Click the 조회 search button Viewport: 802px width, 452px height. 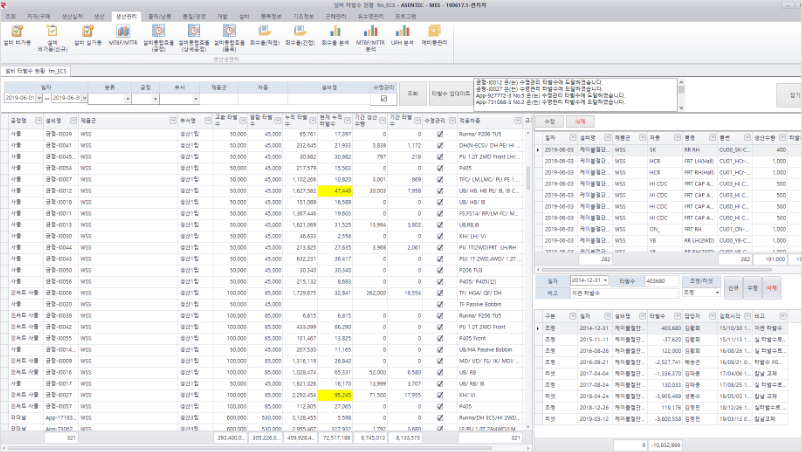pos(412,94)
